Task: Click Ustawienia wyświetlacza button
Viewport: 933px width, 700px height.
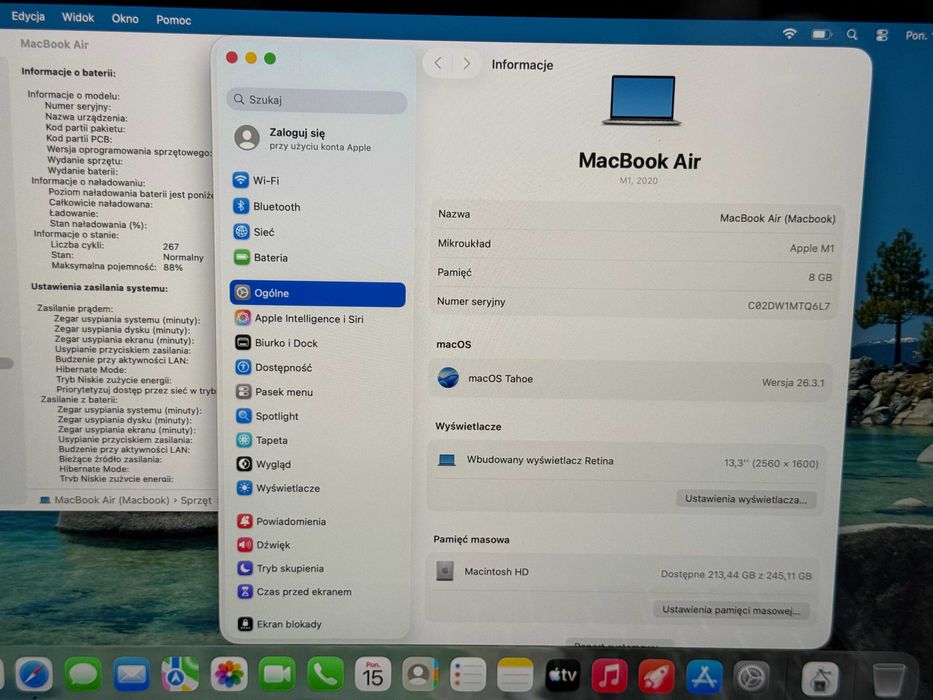Action: [x=746, y=499]
